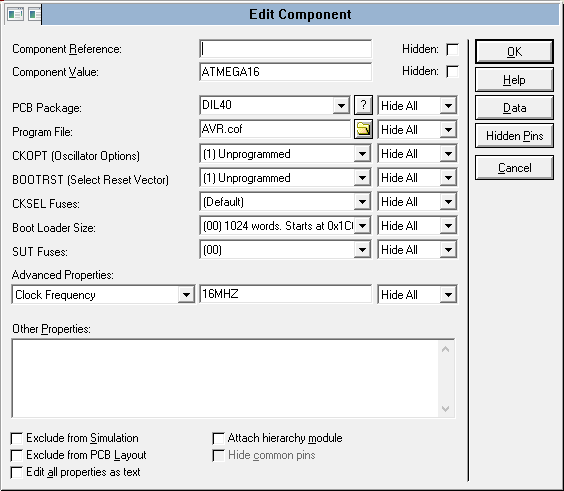Screen dimensions: 564x491
Task: Click scroll down arrow in Other Properties
Action: click(x=445, y=409)
